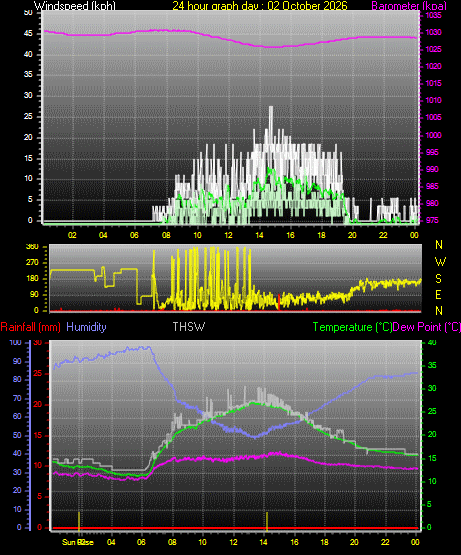This screenshot has height=555, width=461.
Task: Click "08" on the windspeed graph time axis
Action: pyautogui.click(x=166, y=235)
